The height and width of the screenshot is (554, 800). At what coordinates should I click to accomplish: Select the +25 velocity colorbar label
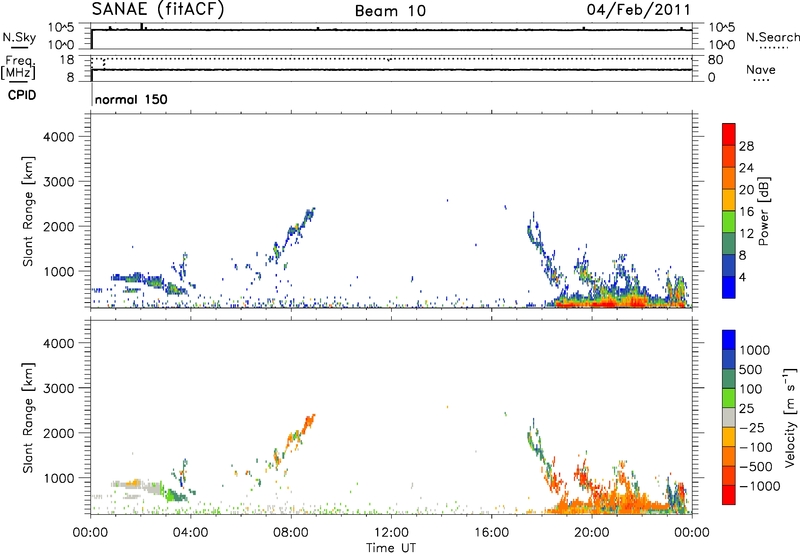pyautogui.click(x=746, y=409)
